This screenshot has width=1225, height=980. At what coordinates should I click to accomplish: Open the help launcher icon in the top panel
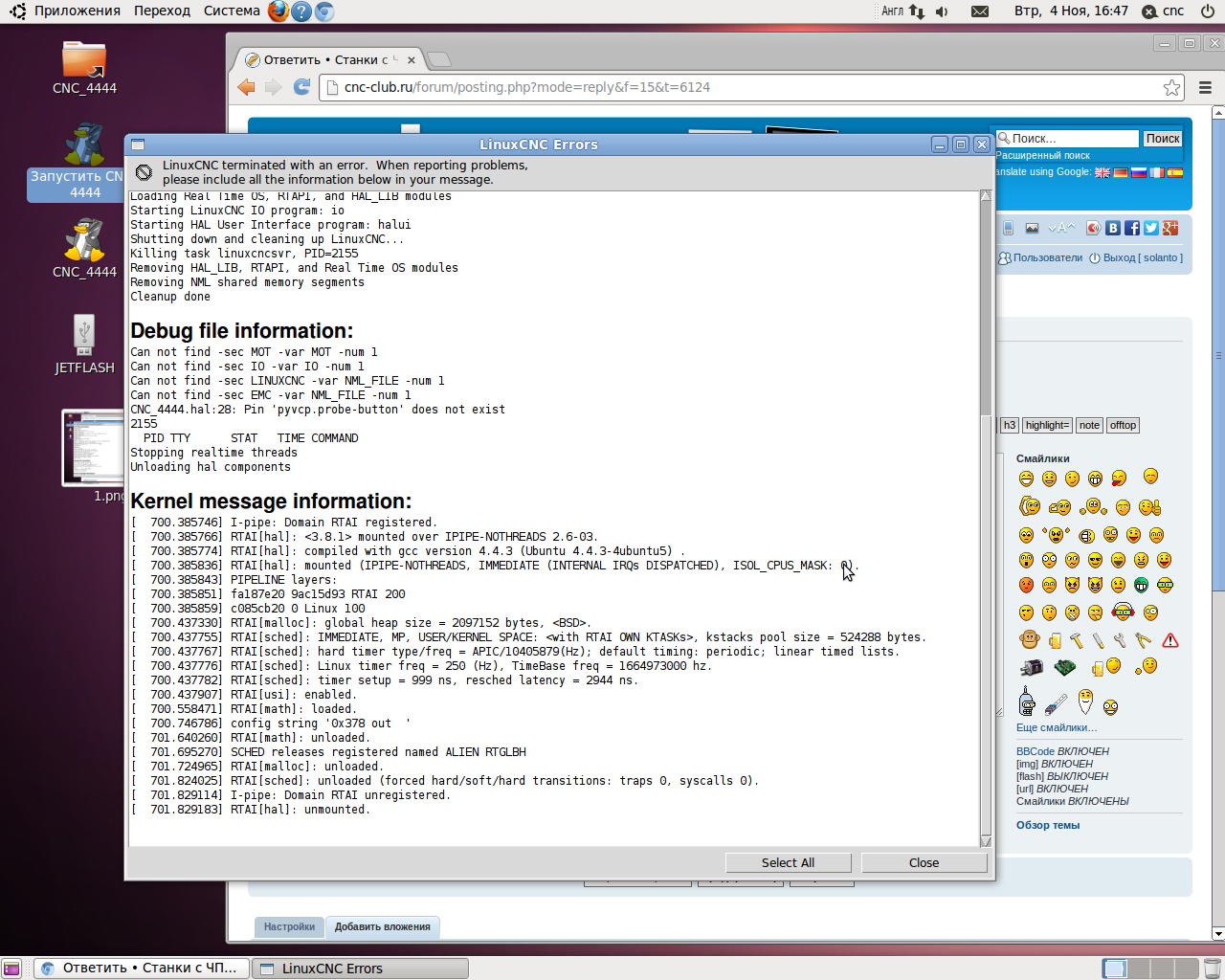(301, 11)
